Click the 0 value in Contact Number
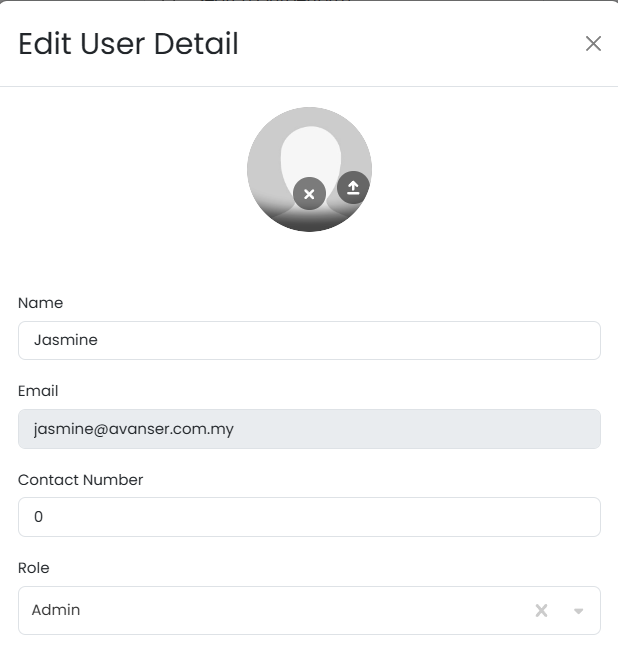The image size is (618, 647). (x=39, y=517)
